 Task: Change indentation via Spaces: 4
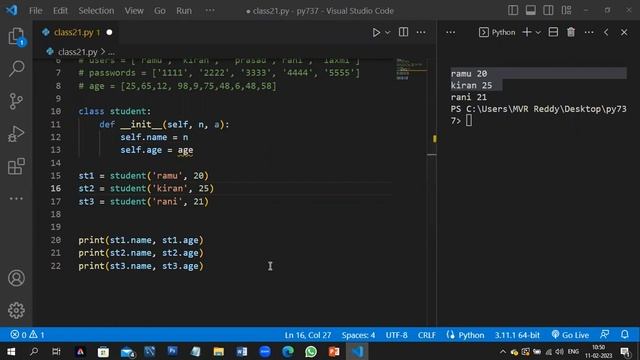(358, 335)
